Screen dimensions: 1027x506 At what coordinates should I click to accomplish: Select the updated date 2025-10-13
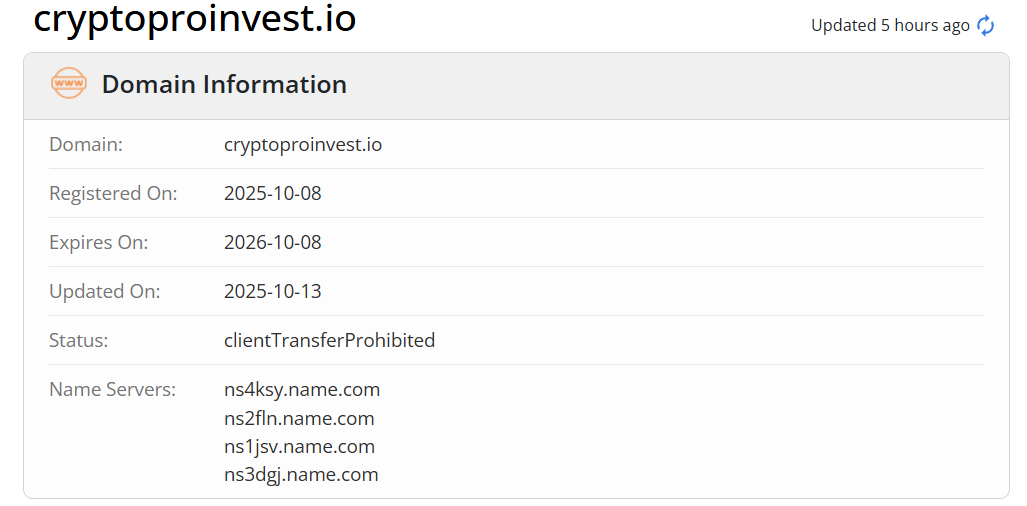pyautogui.click(x=273, y=292)
